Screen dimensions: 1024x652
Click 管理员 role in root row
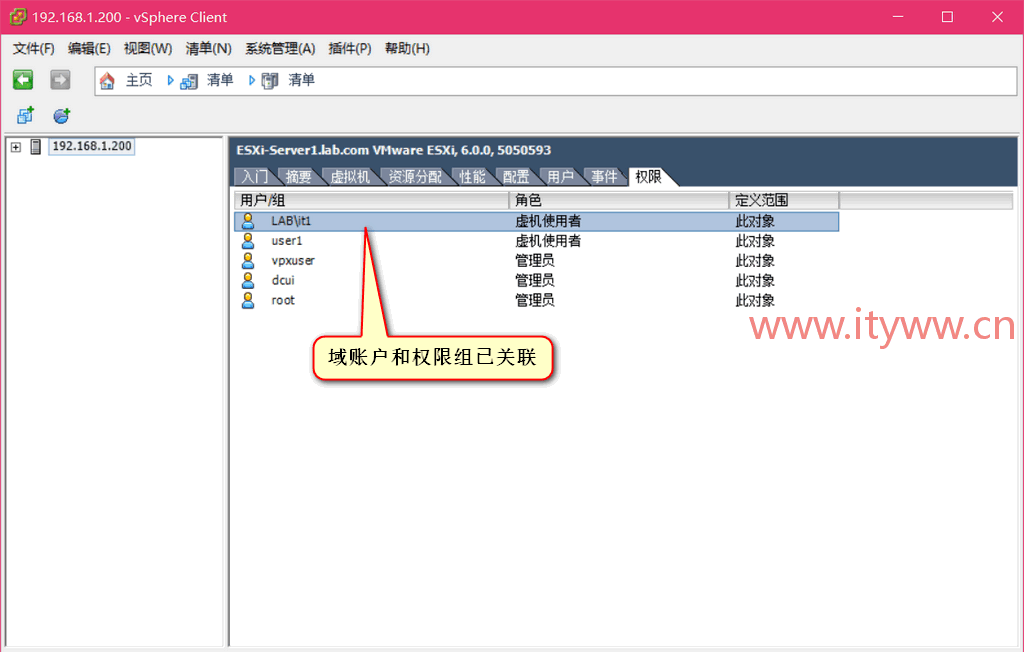click(535, 301)
